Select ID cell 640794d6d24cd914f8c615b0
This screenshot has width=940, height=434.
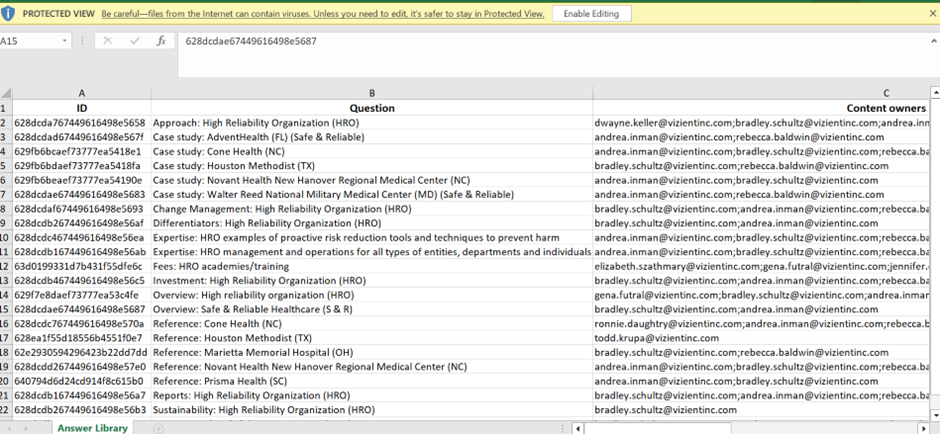point(82,381)
